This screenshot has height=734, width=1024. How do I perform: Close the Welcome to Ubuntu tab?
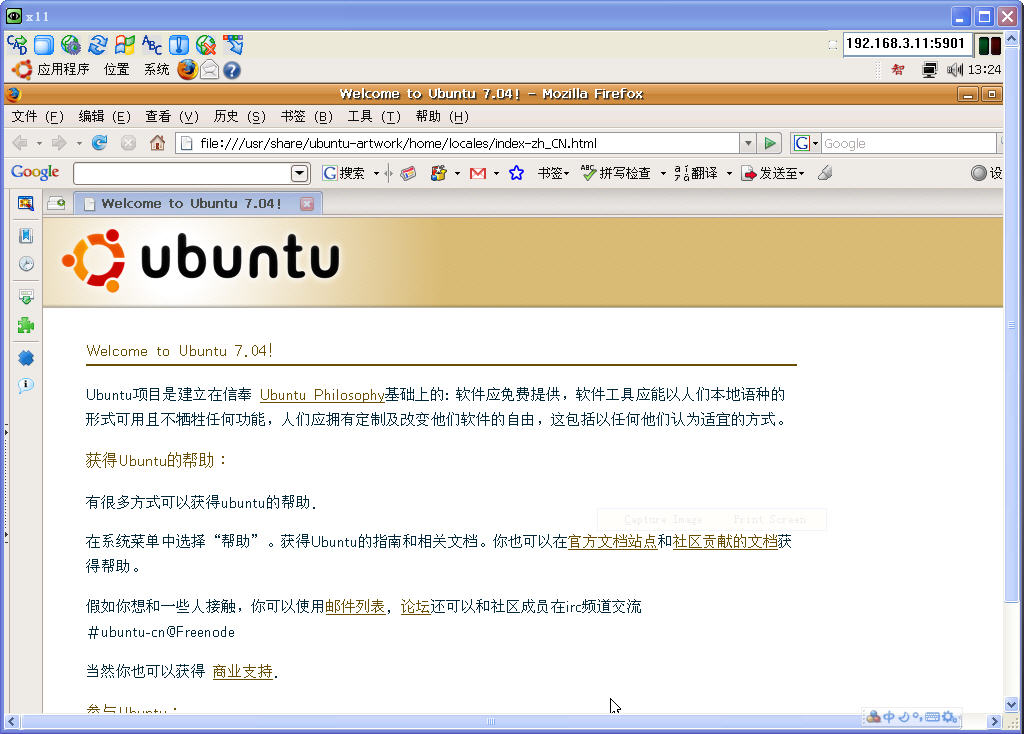(x=307, y=204)
